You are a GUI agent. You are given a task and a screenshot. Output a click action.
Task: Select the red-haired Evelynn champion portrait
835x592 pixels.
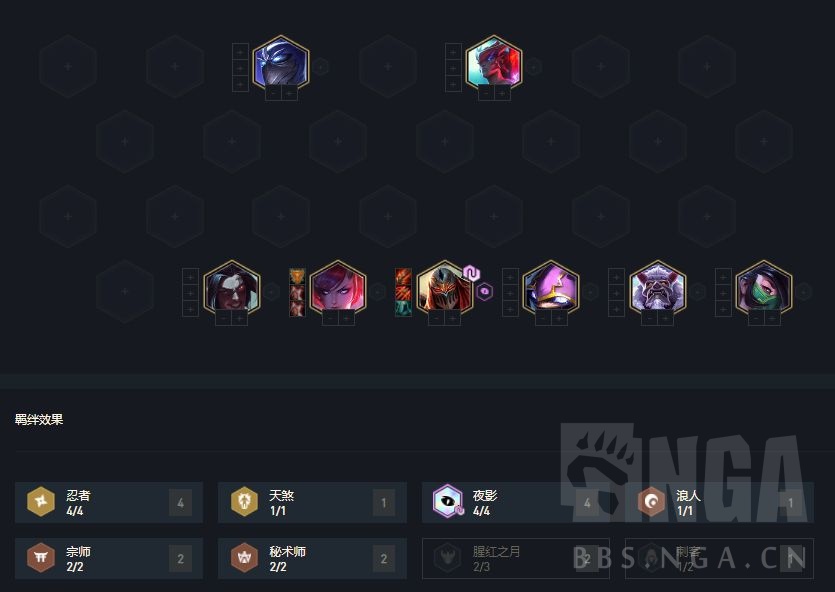click(338, 288)
